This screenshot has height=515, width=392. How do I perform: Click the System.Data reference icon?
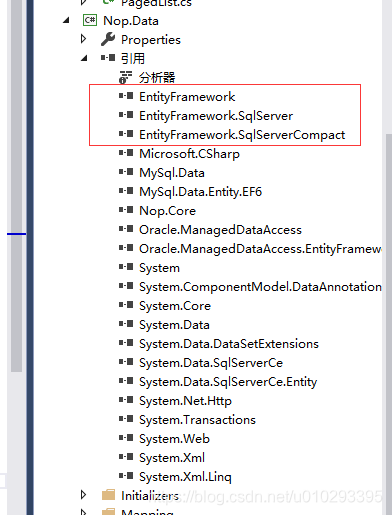pyautogui.click(x=126, y=324)
